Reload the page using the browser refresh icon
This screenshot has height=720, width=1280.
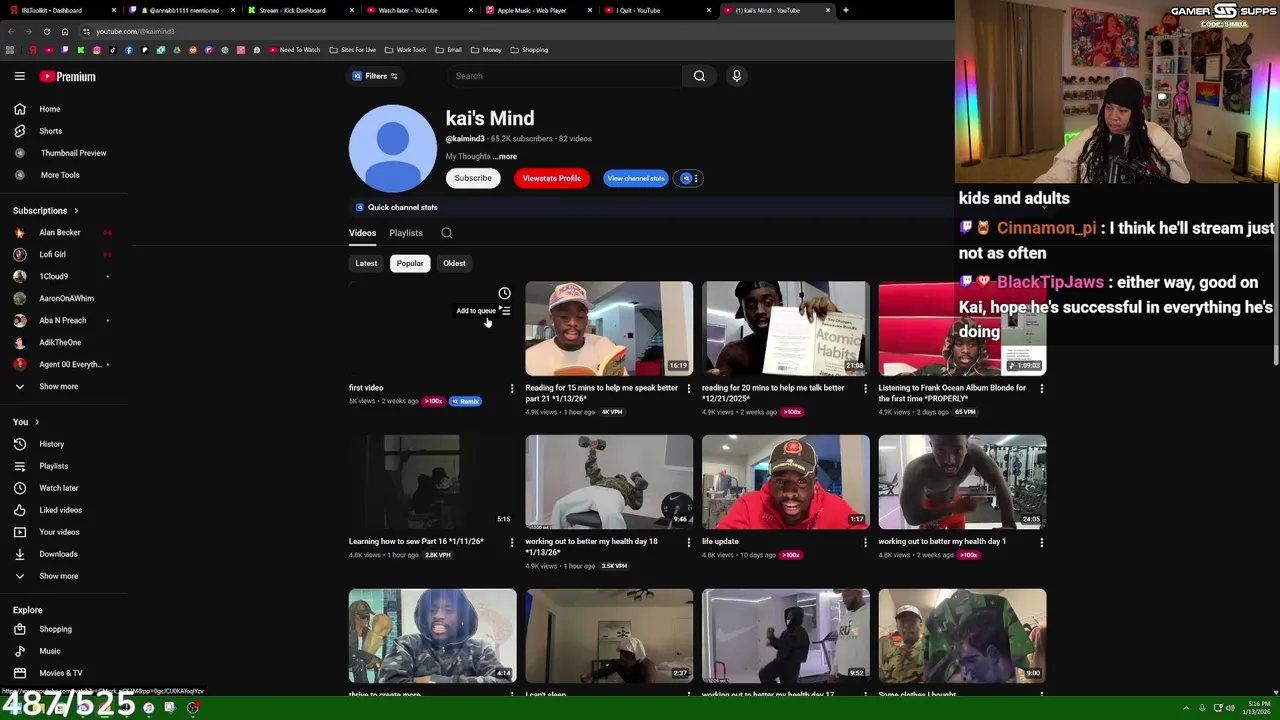(x=46, y=31)
